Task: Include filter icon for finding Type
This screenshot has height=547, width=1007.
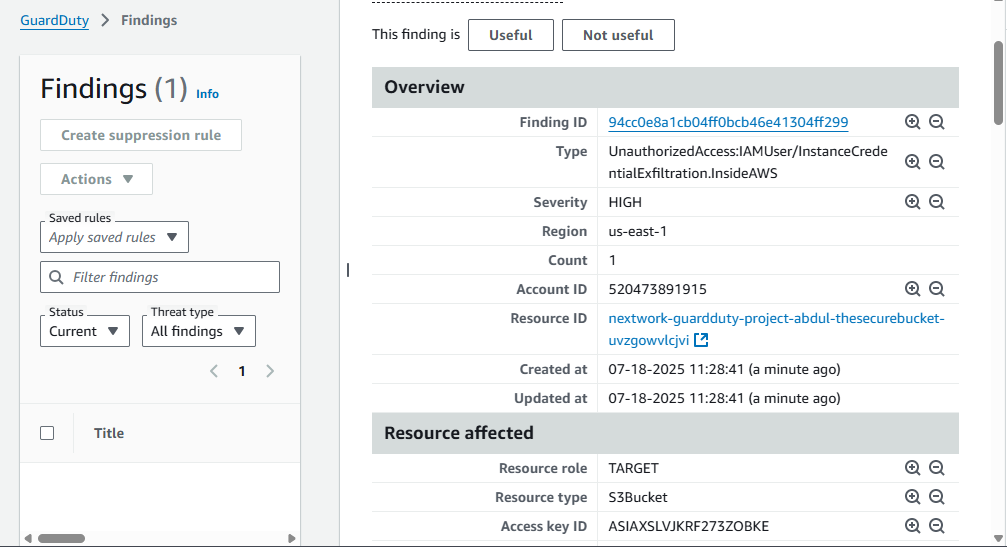Action: (912, 162)
